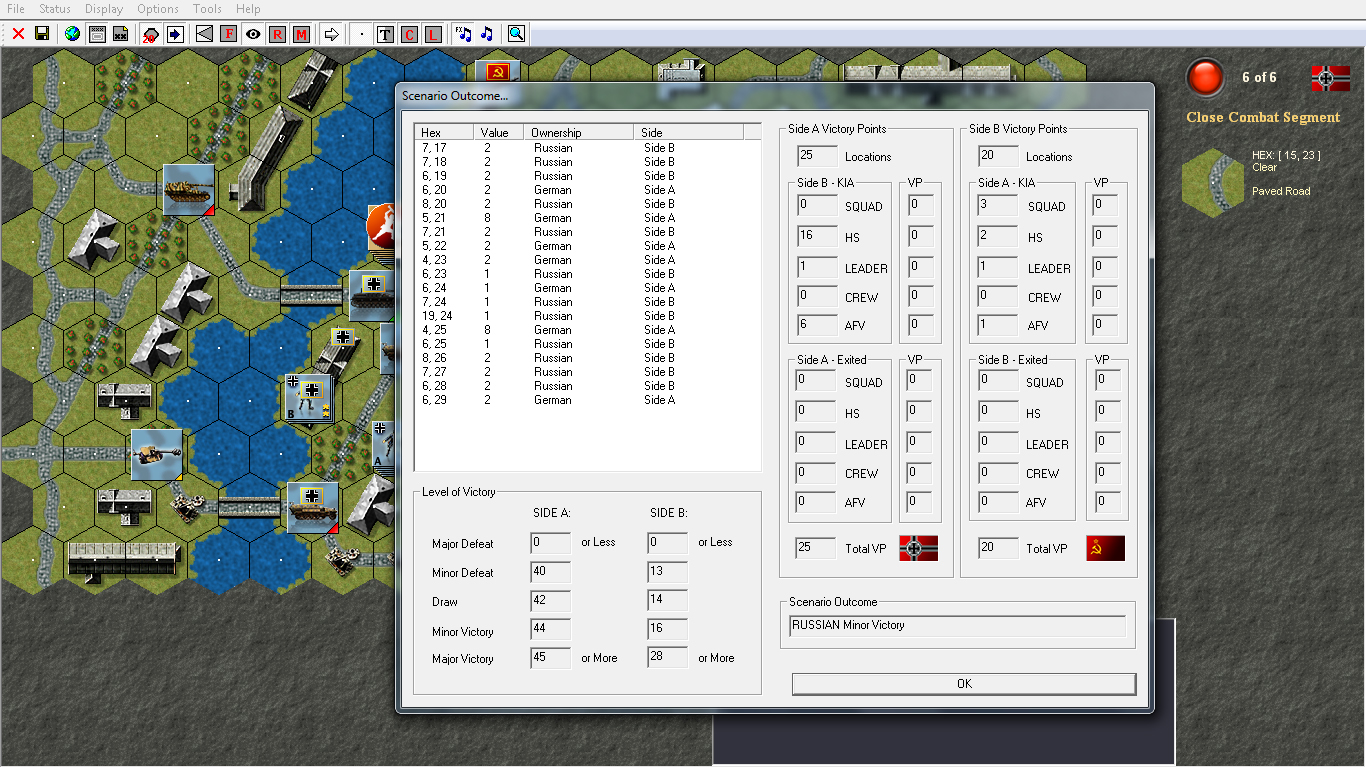Click the Soviet flag beside Total VP 20
The width and height of the screenshot is (1366, 768).
point(1105,548)
